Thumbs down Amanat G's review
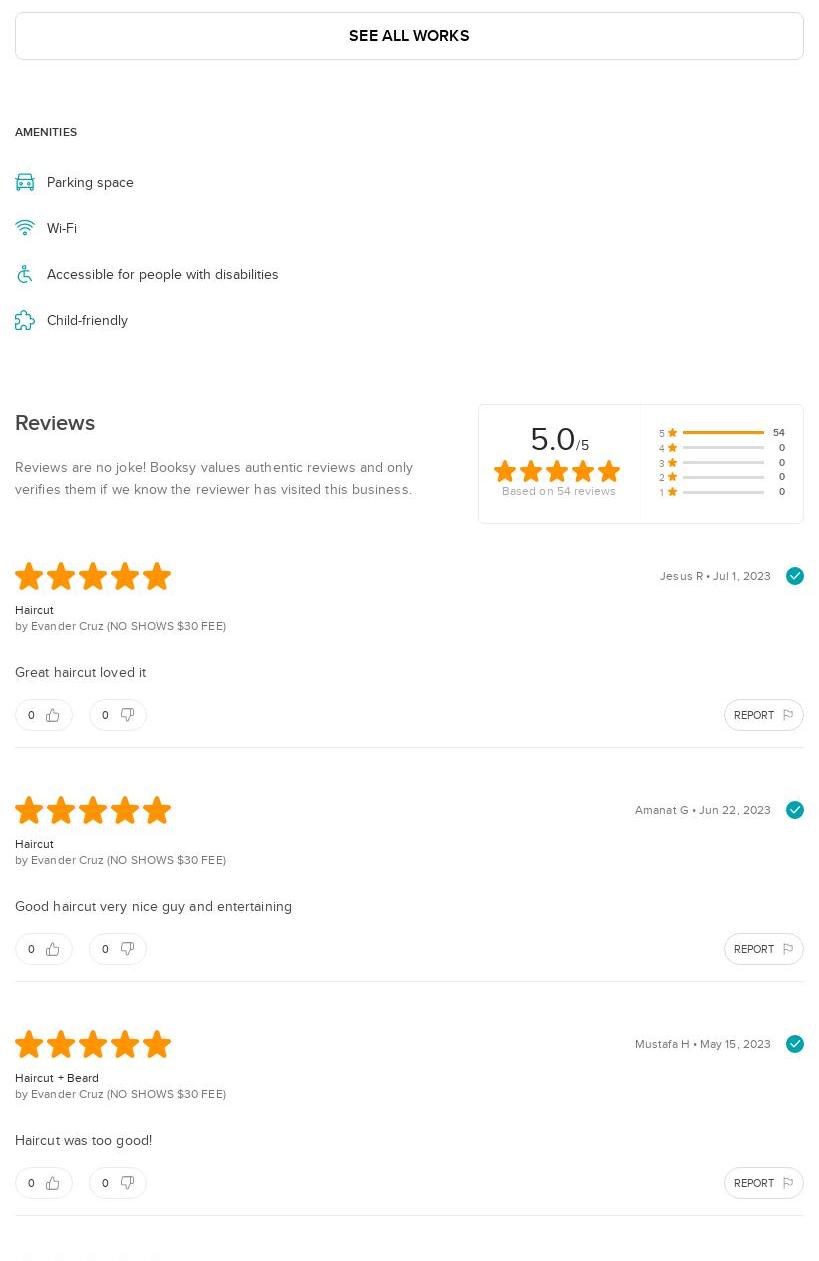 pyautogui.click(x=118, y=949)
